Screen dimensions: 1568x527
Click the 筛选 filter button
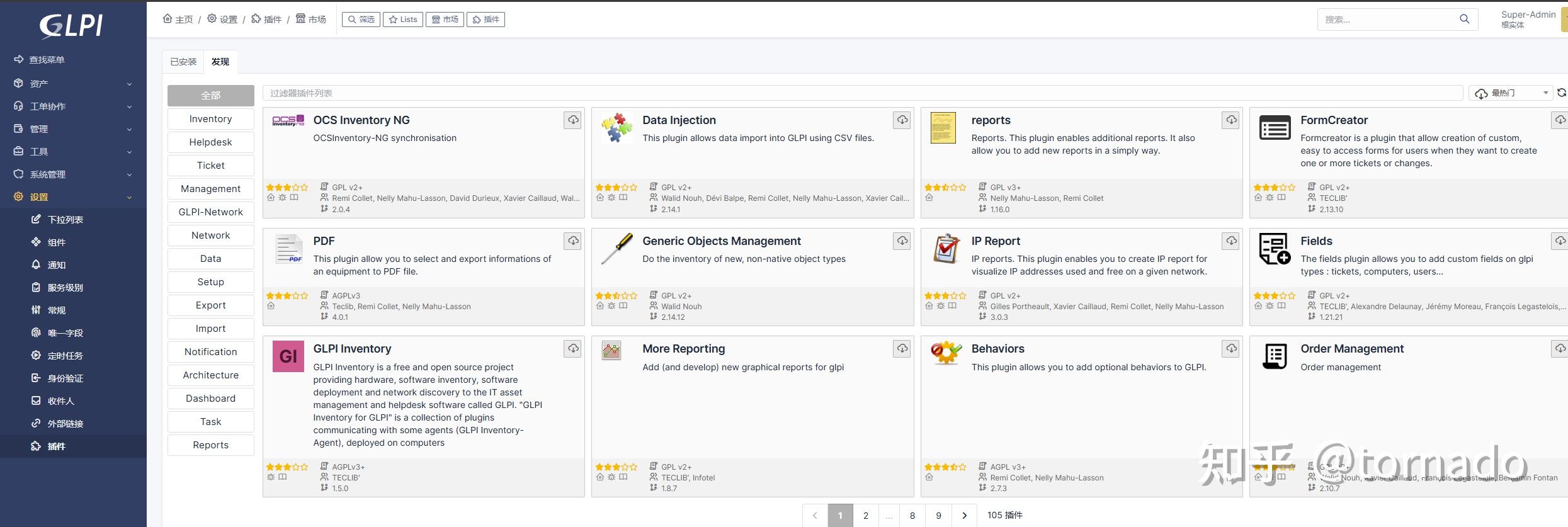pos(361,20)
